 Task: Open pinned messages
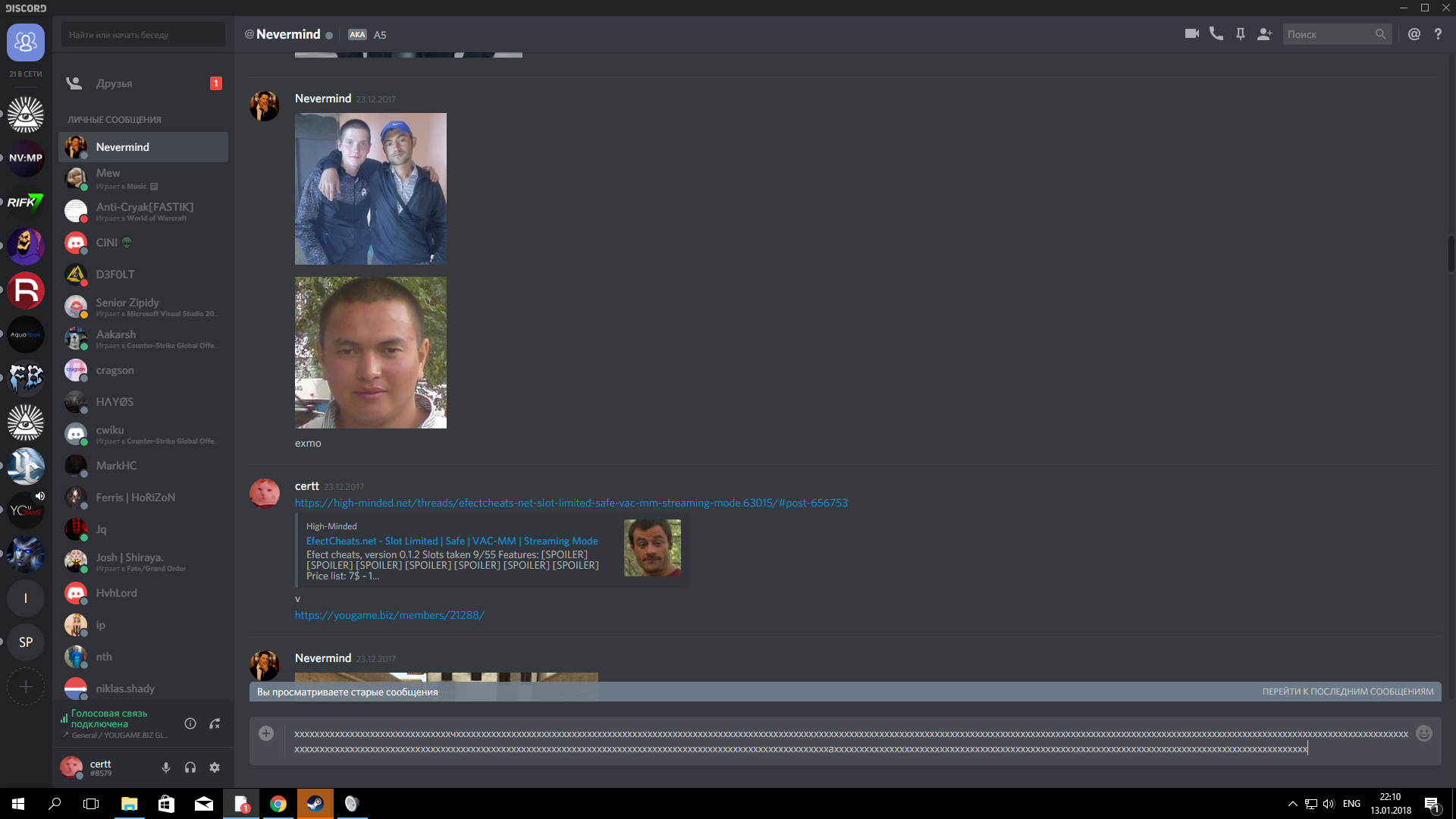pyautogui.click(x=1240, y=34)
